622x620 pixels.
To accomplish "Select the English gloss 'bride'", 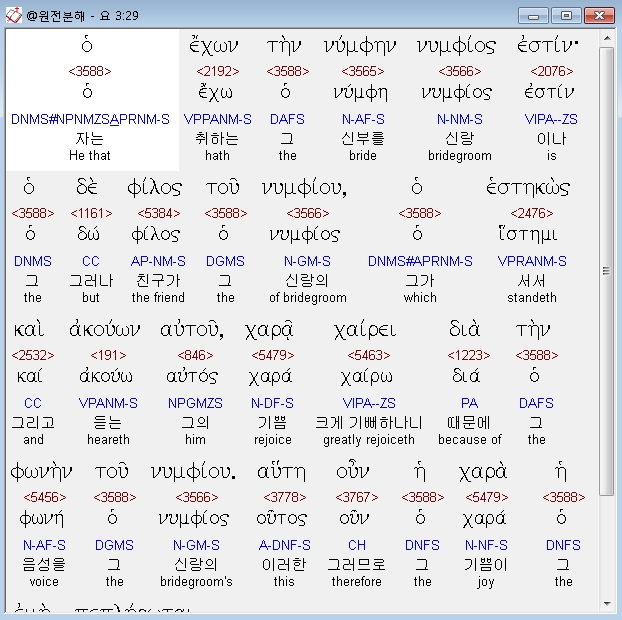I will (x=363, y=155).
